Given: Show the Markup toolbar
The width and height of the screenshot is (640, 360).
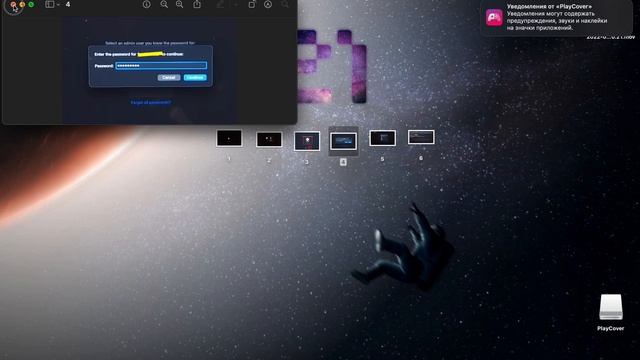Looking at the screenshot, I should [268, 4].
